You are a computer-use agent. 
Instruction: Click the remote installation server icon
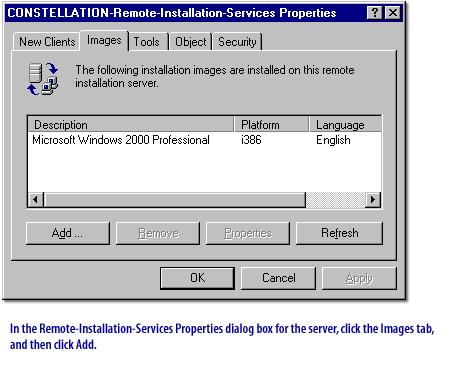coord(43,79)
